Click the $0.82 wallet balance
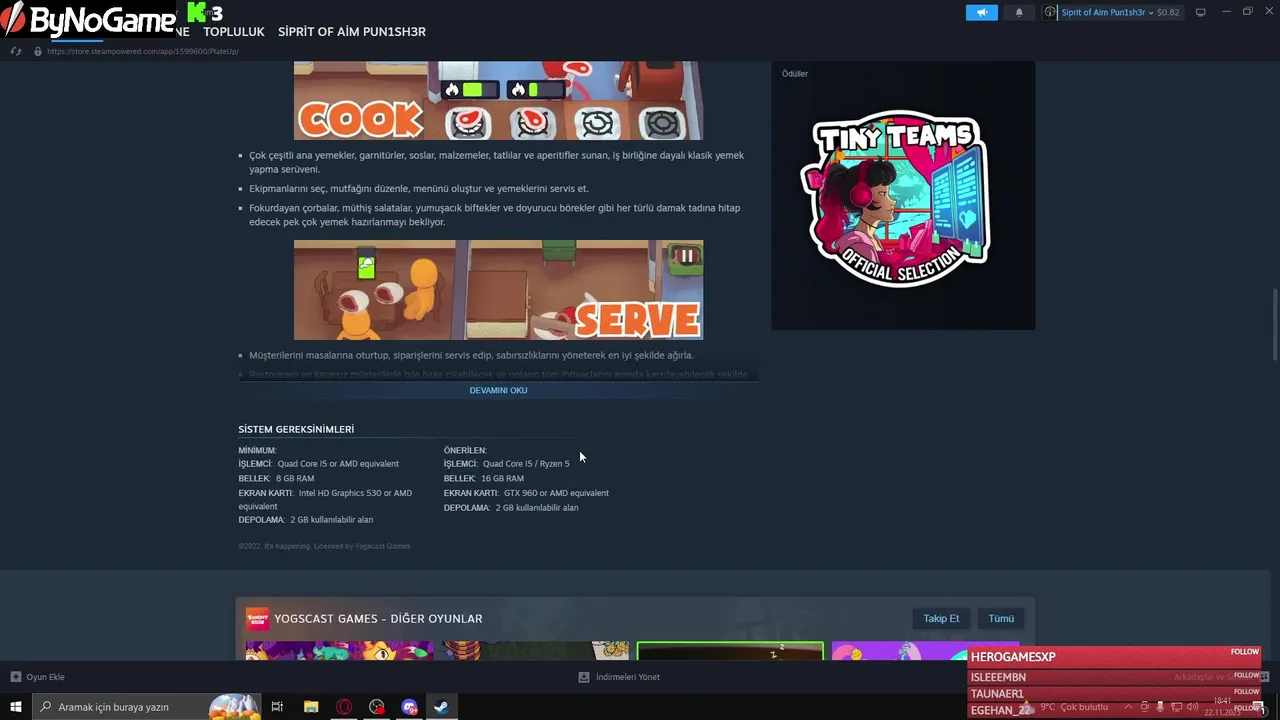 1168,12
